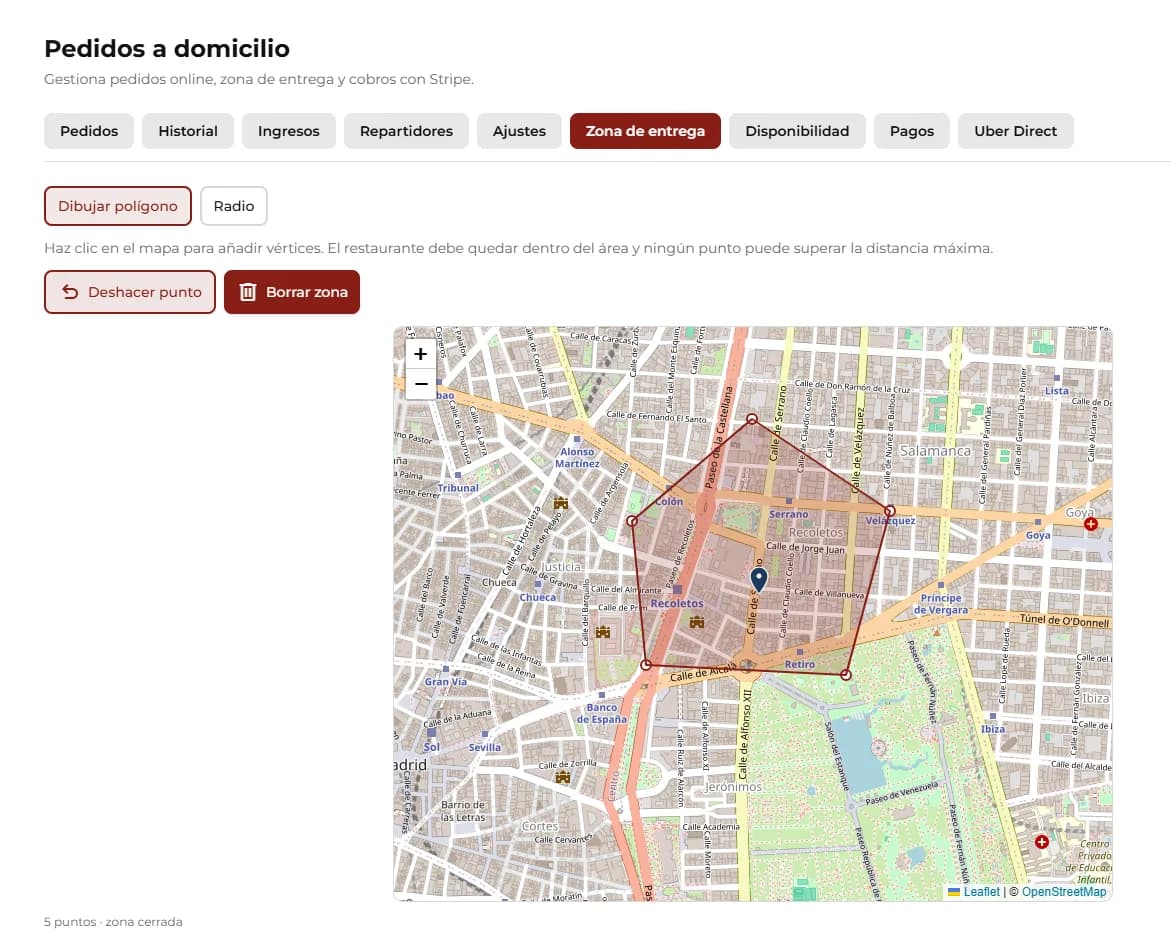Select the top polygon vertex near Calle de Serrano

click(x=752, y=420)
